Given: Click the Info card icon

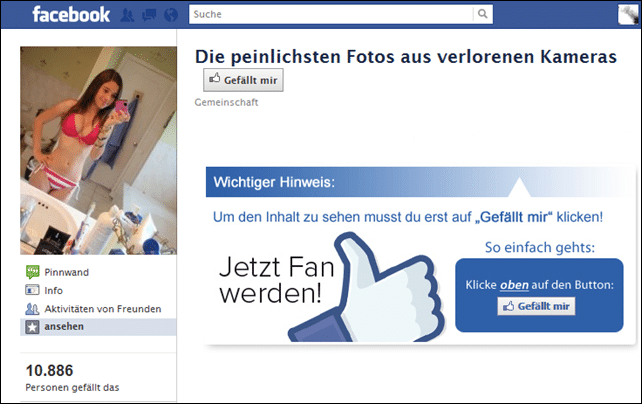Looking at the screenshot, I should 32,290.
